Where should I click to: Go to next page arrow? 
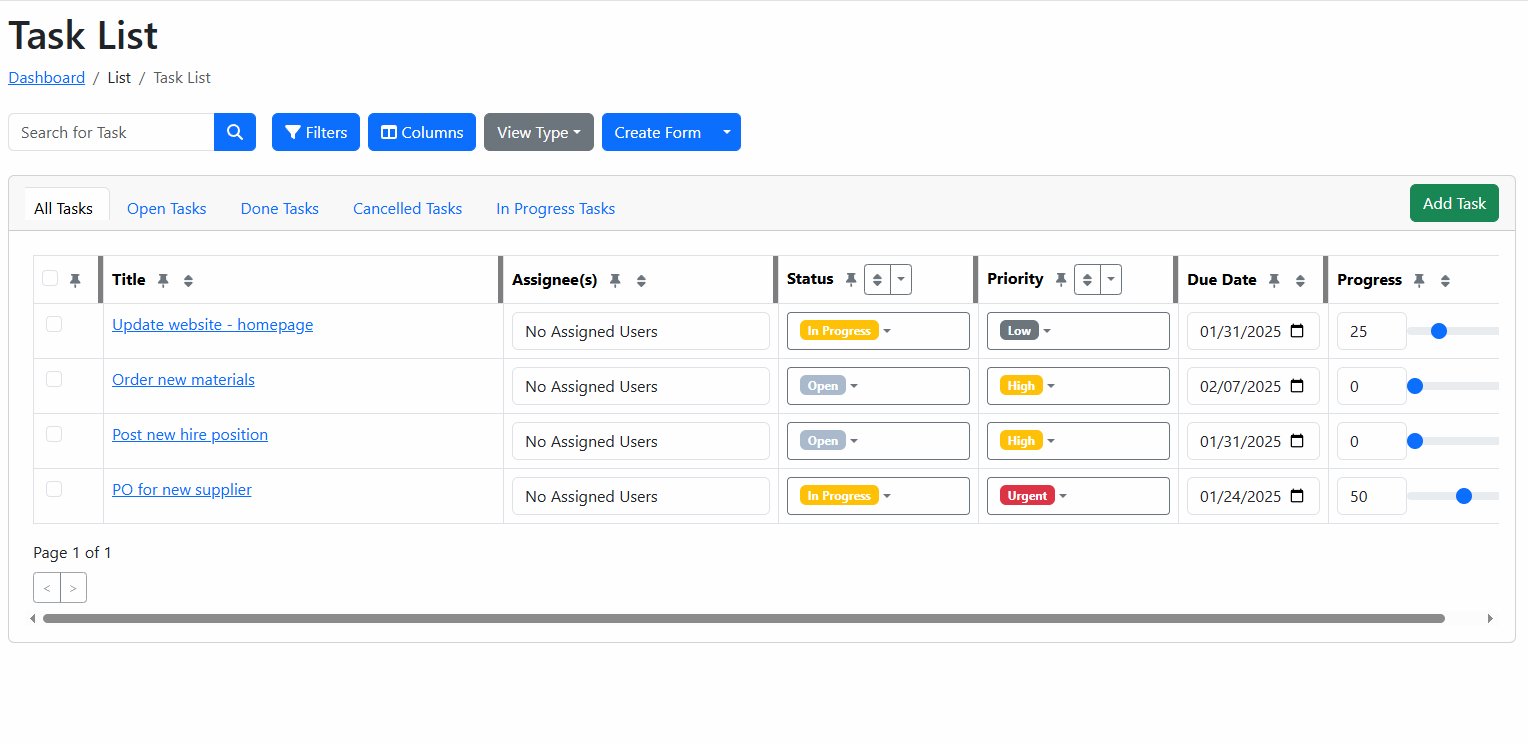click(73, 588)
